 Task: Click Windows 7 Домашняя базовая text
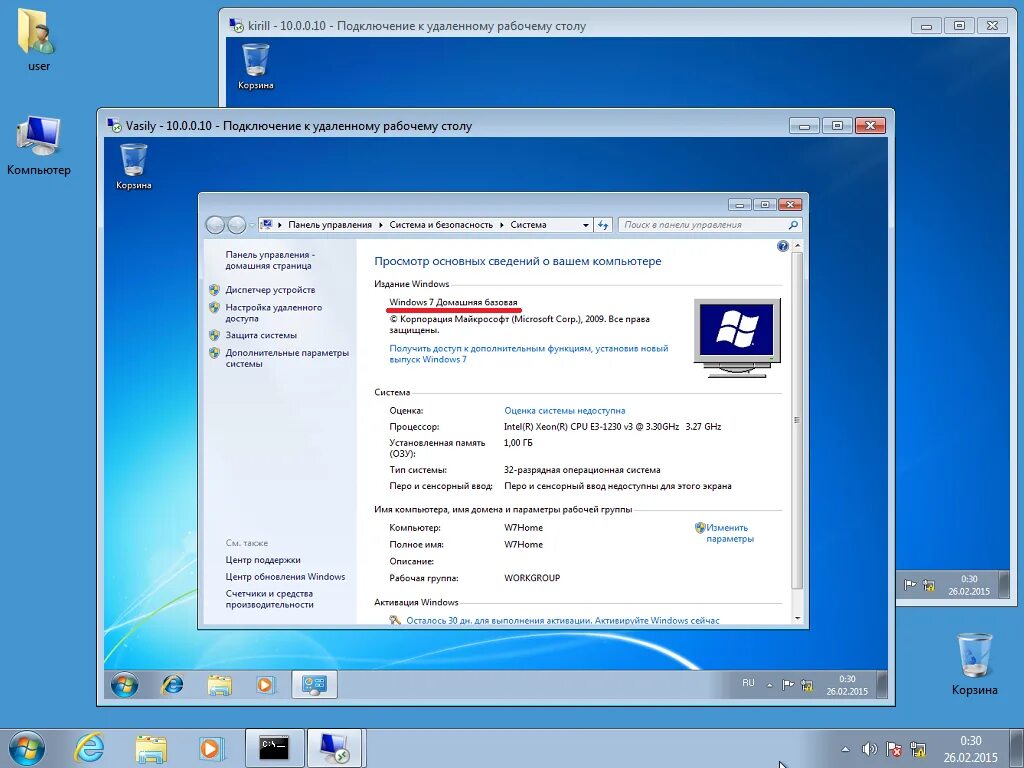[x=453, y=302]
